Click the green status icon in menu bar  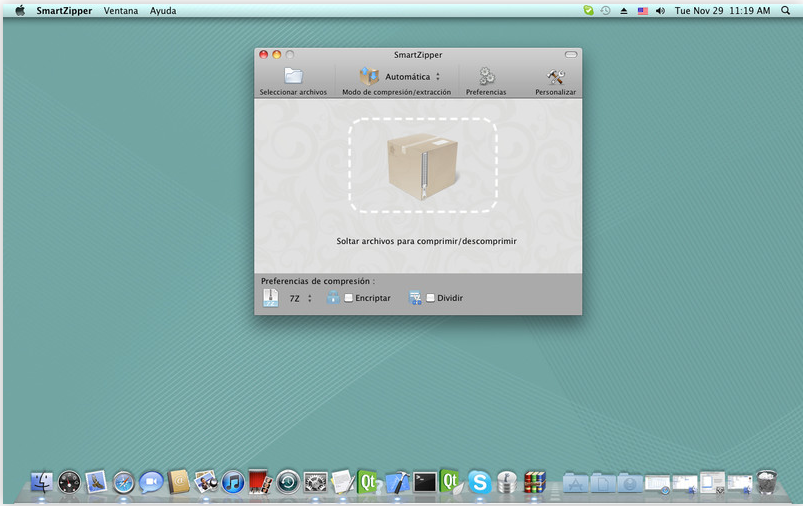tap(588, 10)
